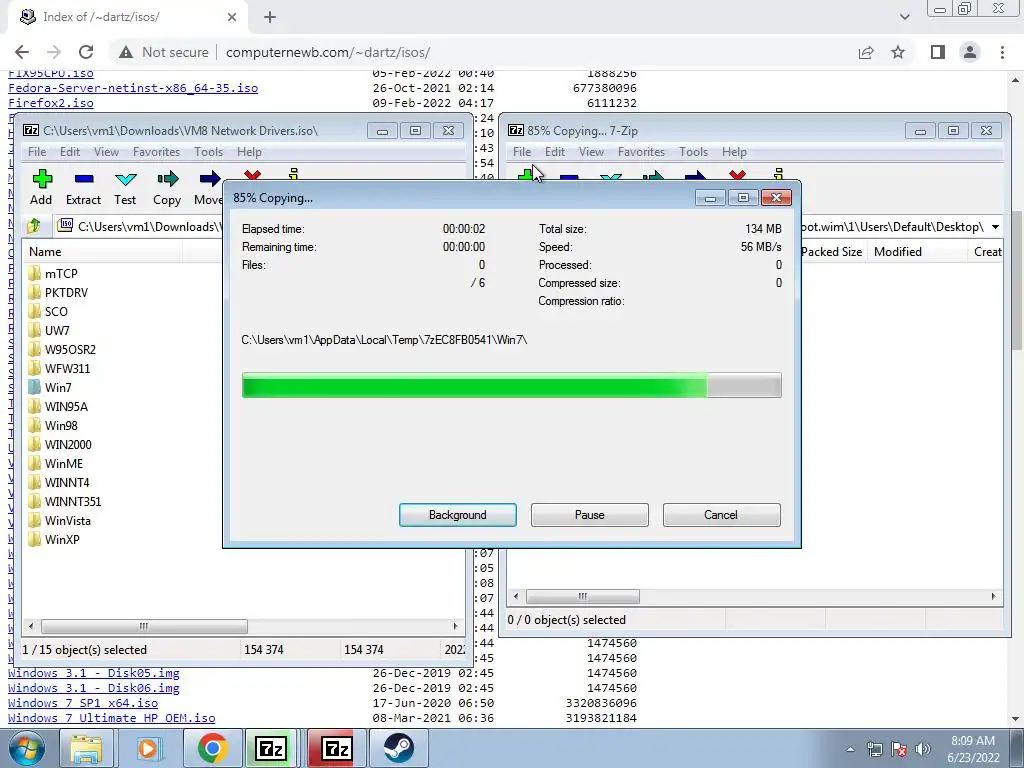The image size is (1024, 768).
Task: Expand the right 7-Zip path dropdown
Action: 995,227
